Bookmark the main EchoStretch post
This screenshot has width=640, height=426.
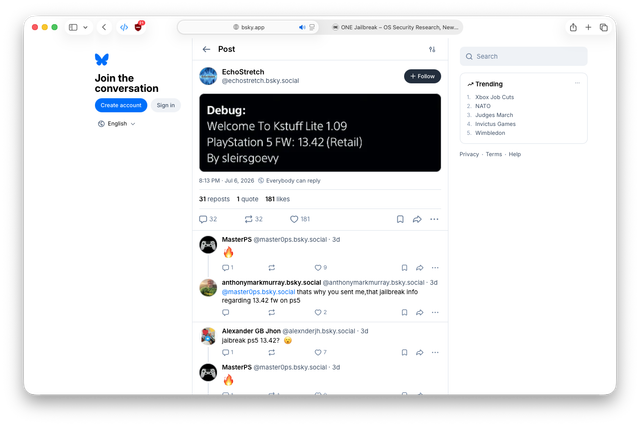(x=400, y=219)
